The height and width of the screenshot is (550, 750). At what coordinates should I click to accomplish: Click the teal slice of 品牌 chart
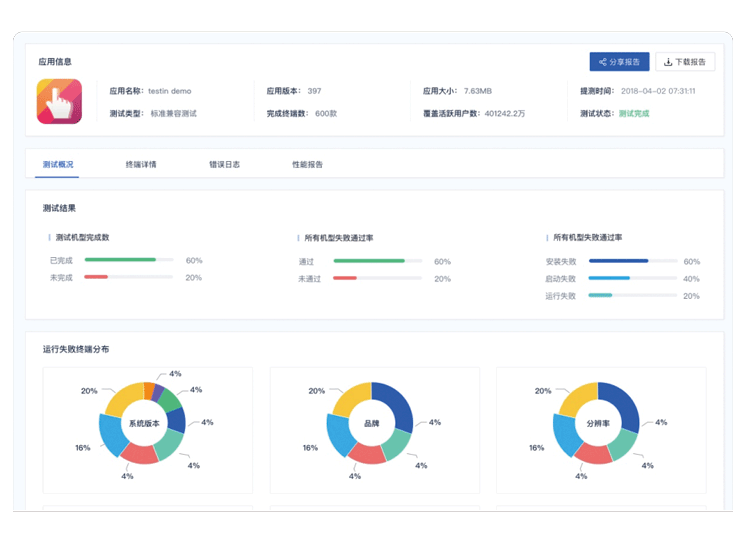pyautogui.click(x=398, y=444)
